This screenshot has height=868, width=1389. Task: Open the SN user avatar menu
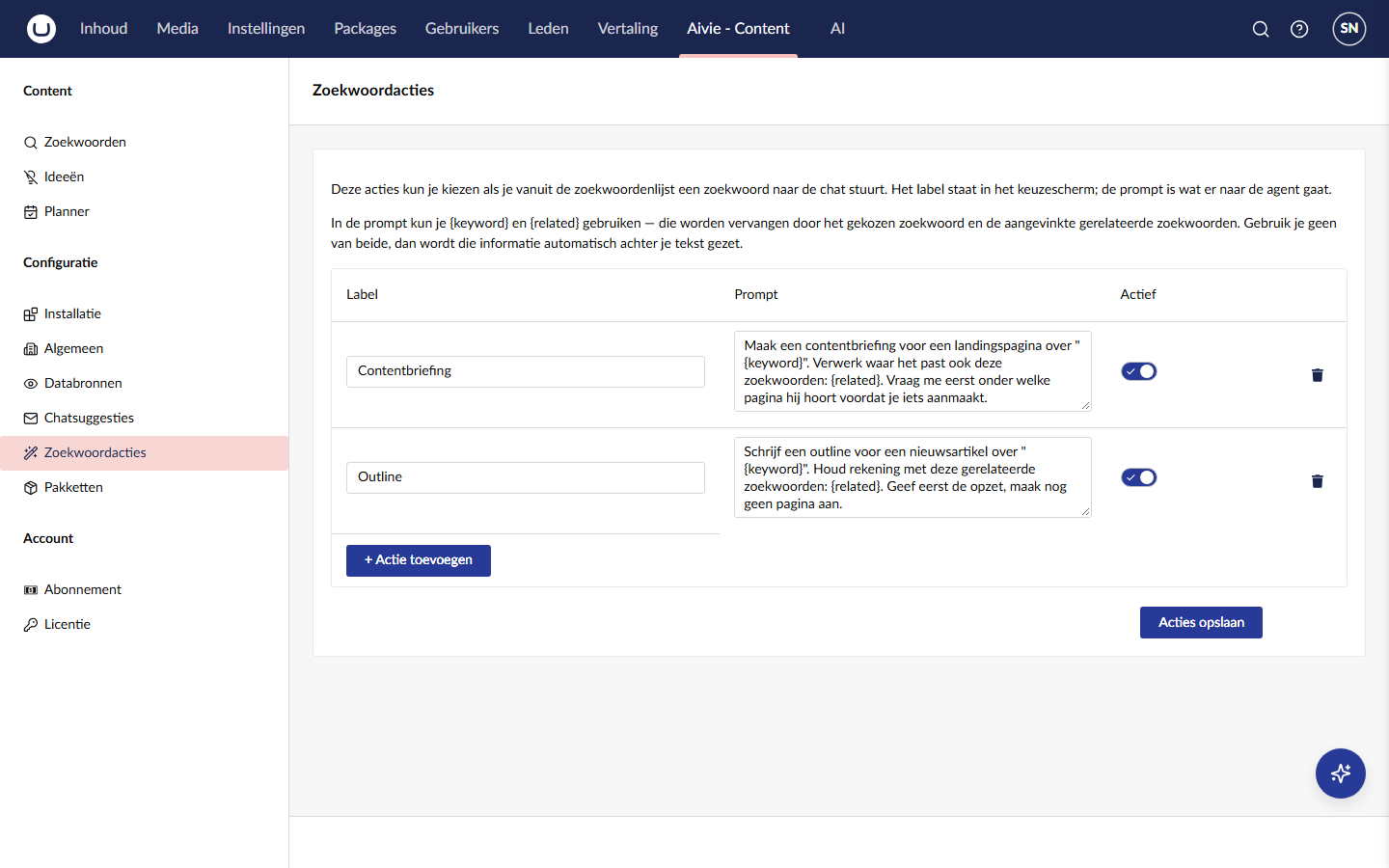point(1349,29)
